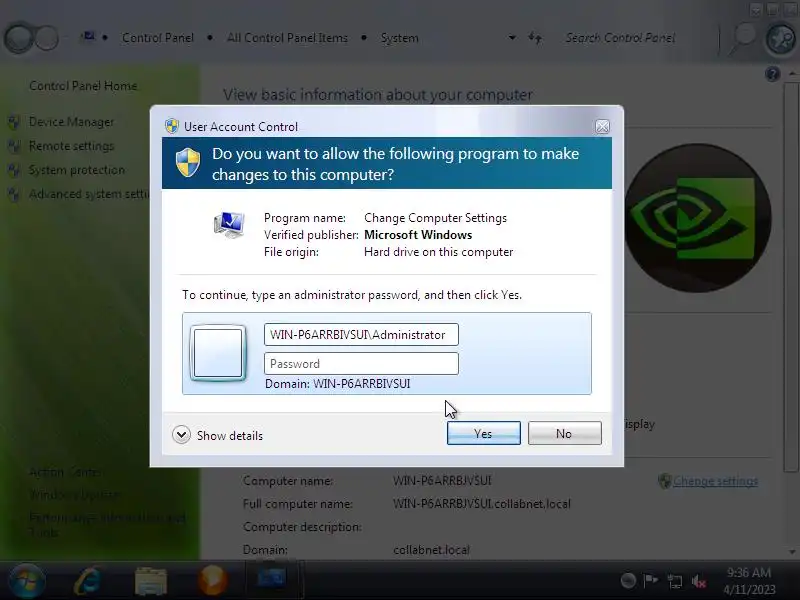Click the back navigation button

pyautogui.click(x=19, y=38)
